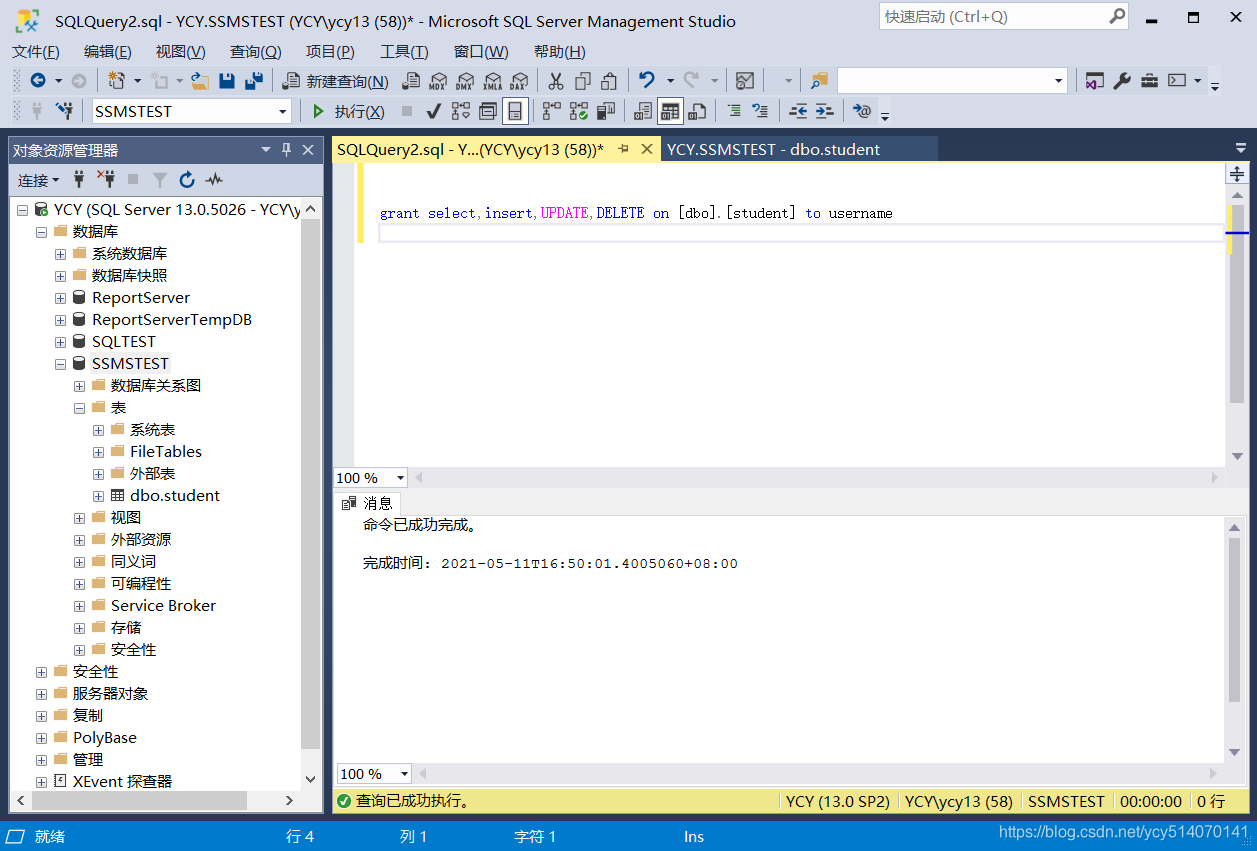Viewport: 1257px width, 851px height.
Task: Collapse the SSMSTEST database node
Action: click(61, 364)
